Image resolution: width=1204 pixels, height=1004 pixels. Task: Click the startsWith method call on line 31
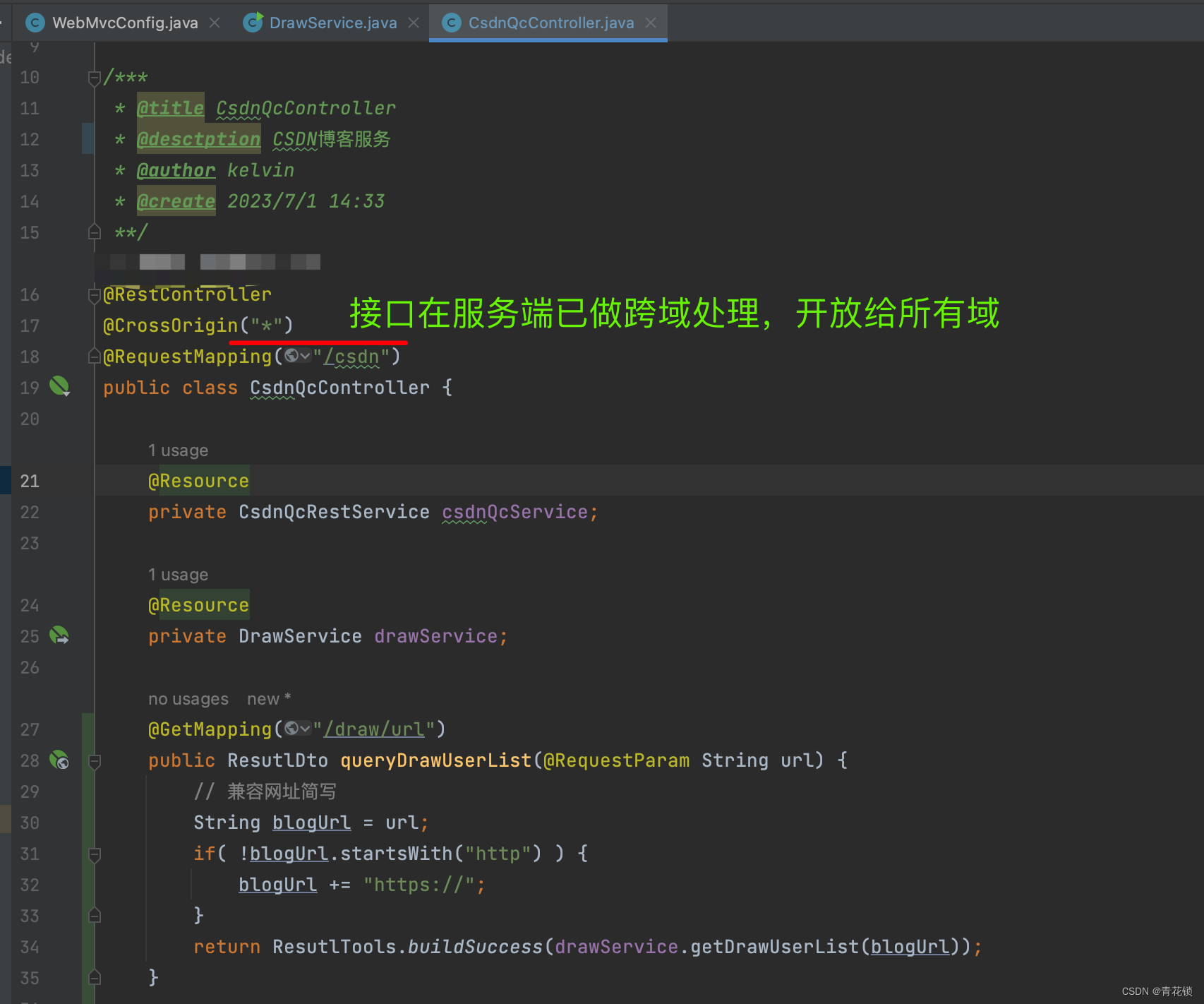(396, 854)
